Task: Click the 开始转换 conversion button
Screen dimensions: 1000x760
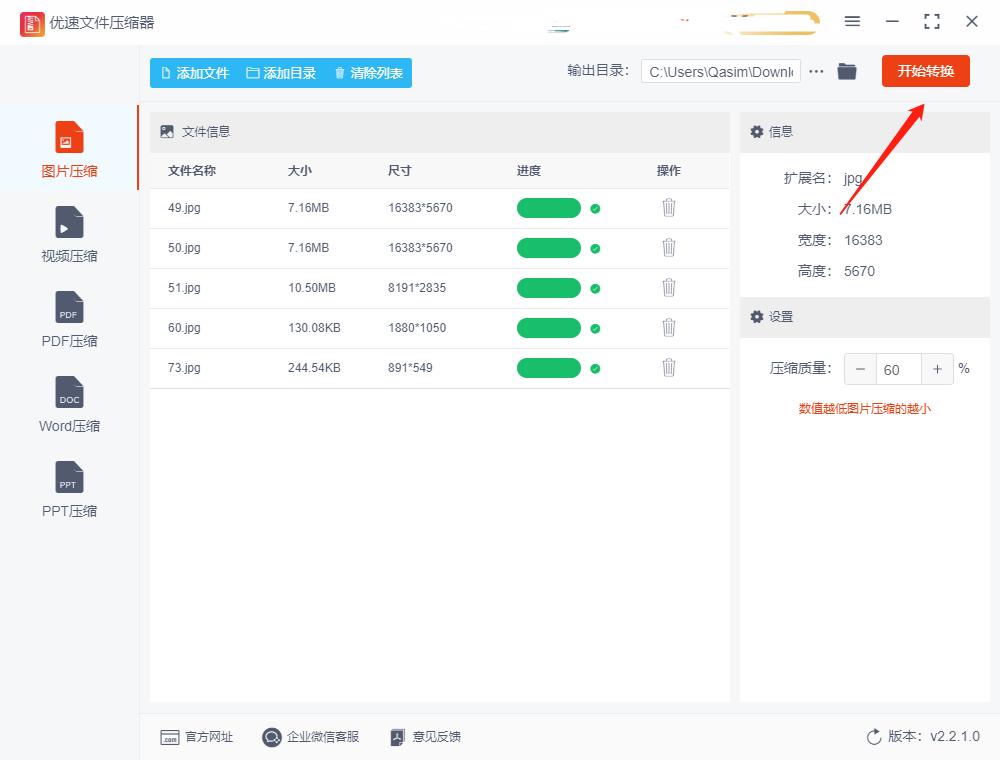Action: [x=925, y=71]
